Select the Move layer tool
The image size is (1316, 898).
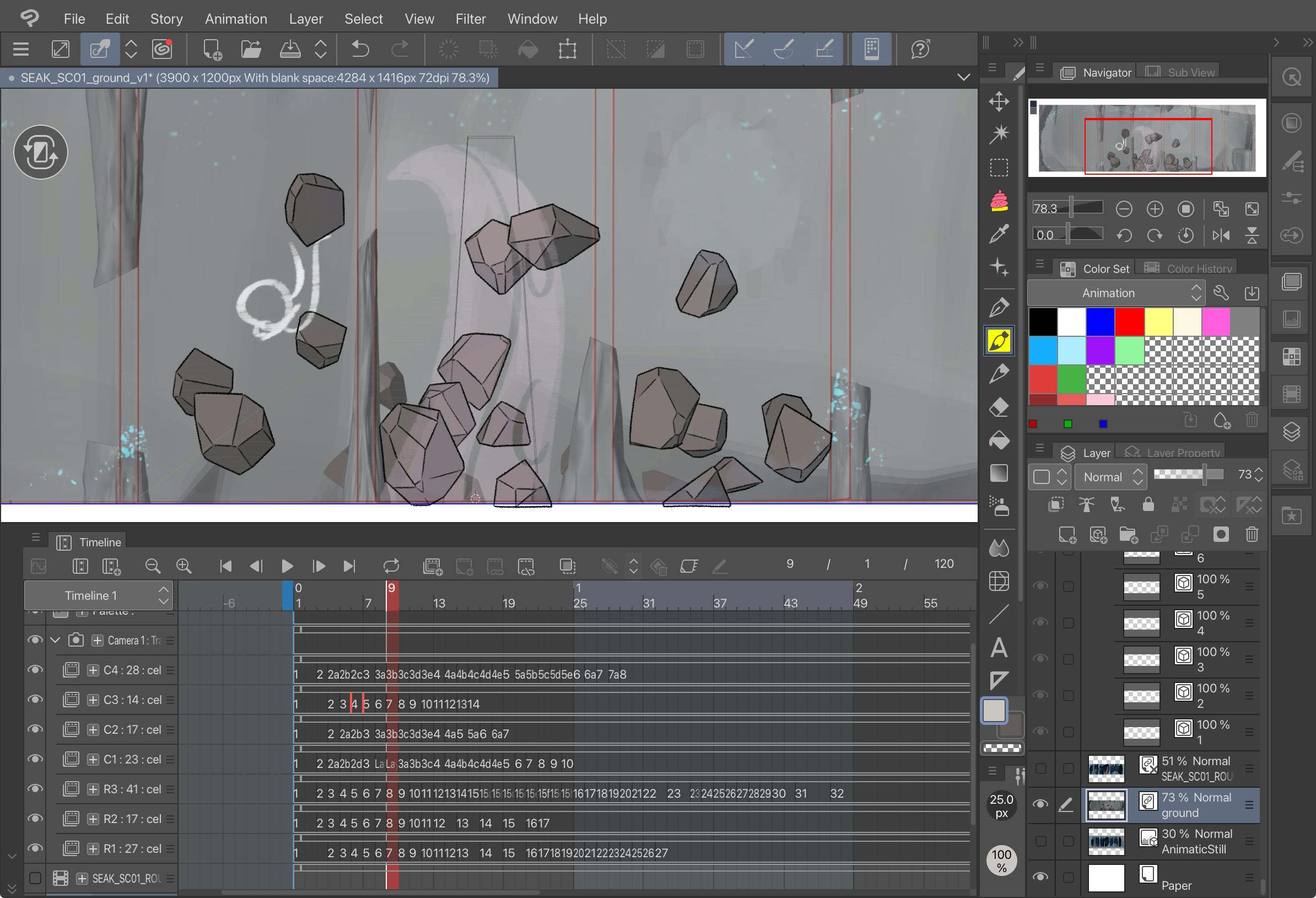click(x=999, y=101)
